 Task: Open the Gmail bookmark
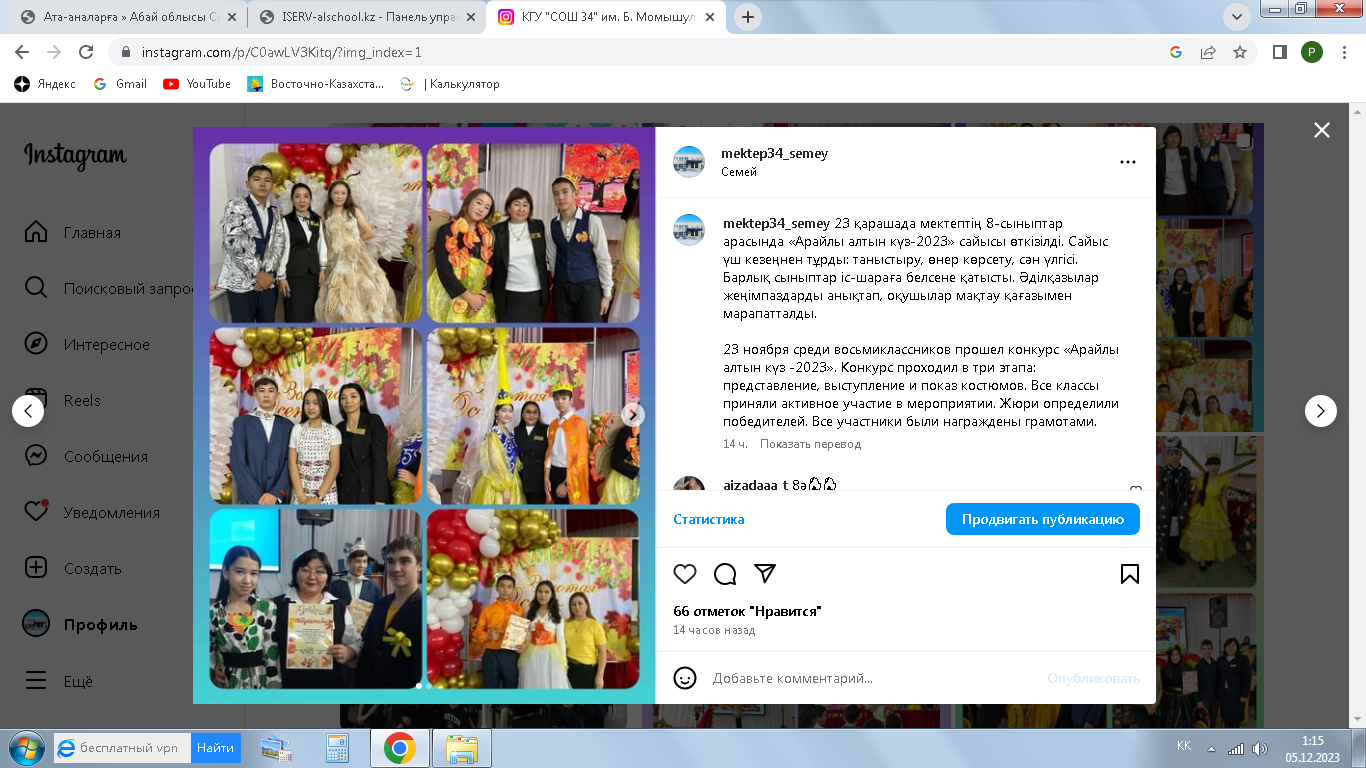tap(120, 84)
